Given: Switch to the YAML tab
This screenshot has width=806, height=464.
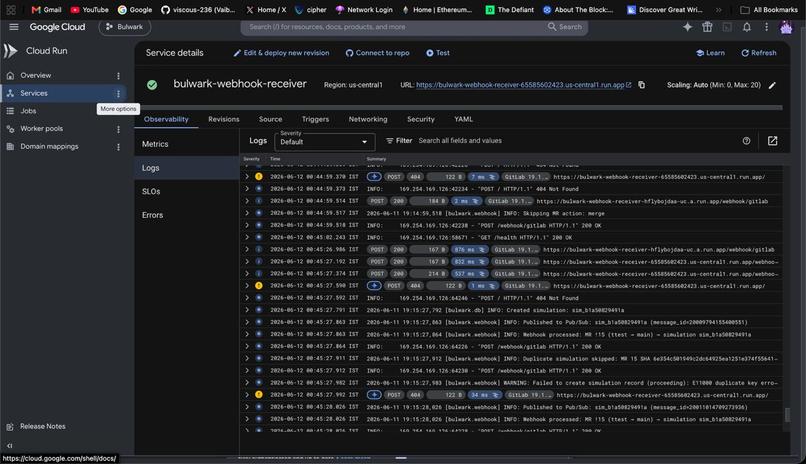Looking at the screenshot, I should coord(463,119).
